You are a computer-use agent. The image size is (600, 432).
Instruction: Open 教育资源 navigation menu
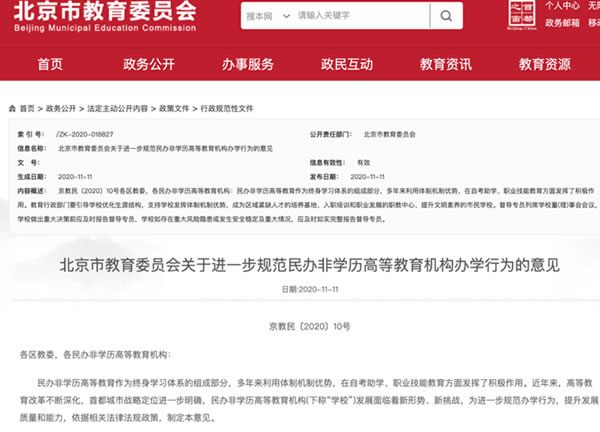coord(545,64)
